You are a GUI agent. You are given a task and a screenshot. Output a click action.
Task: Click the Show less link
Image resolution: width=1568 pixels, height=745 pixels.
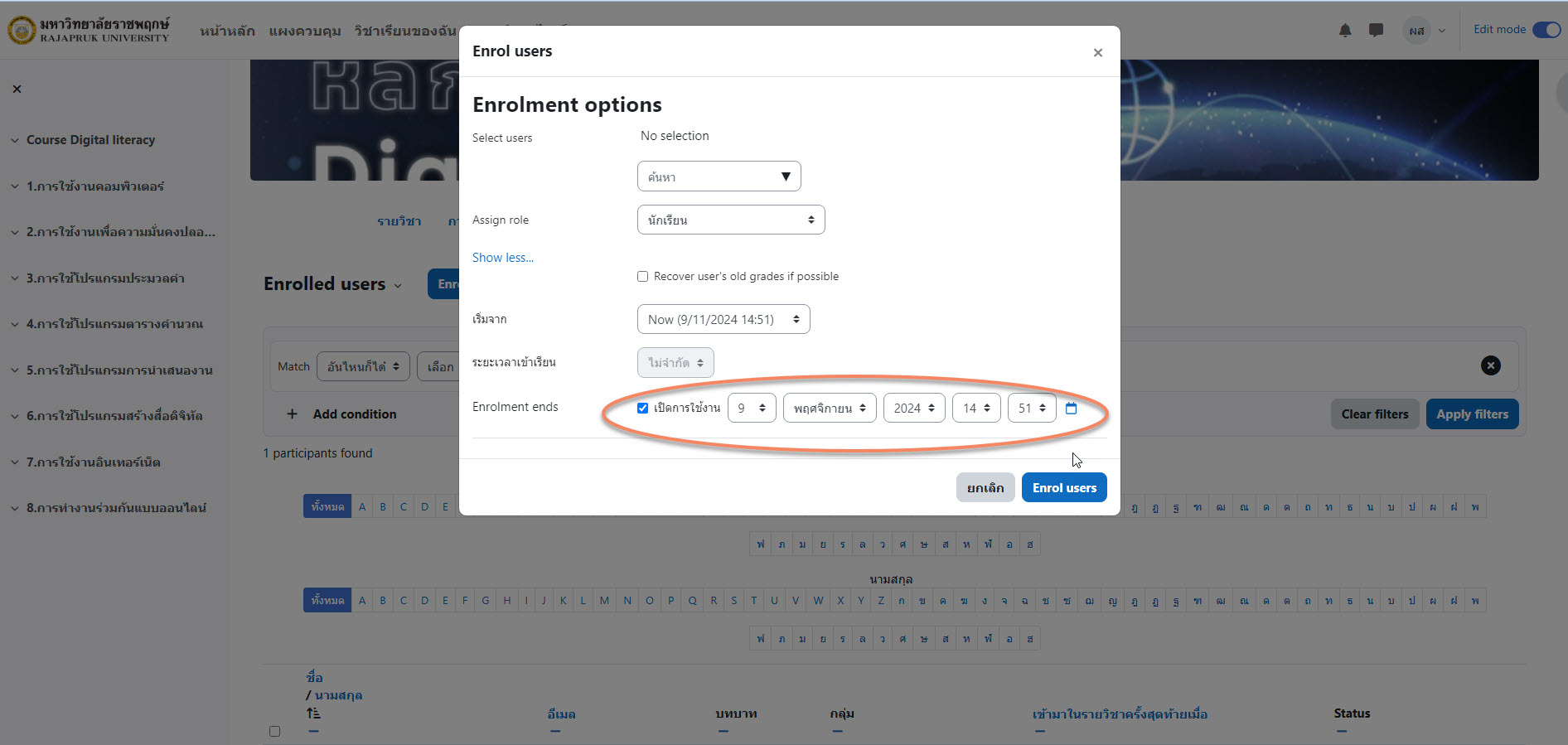pos(502,258)
